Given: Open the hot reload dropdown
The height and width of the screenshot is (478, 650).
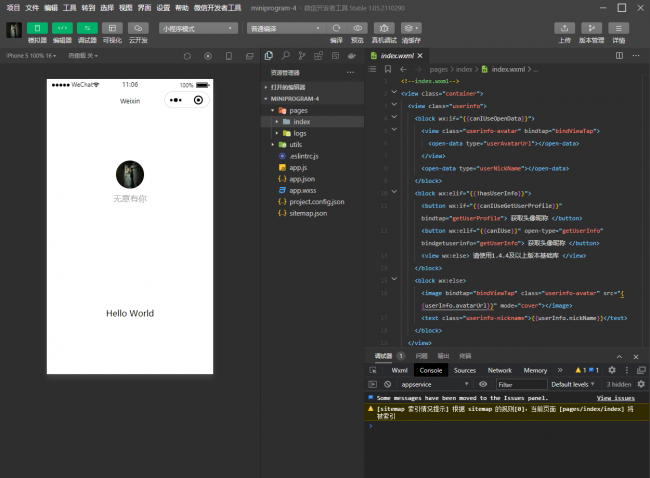Looking at the screenshot, I should pyautogui.click(x=83, y=56).
